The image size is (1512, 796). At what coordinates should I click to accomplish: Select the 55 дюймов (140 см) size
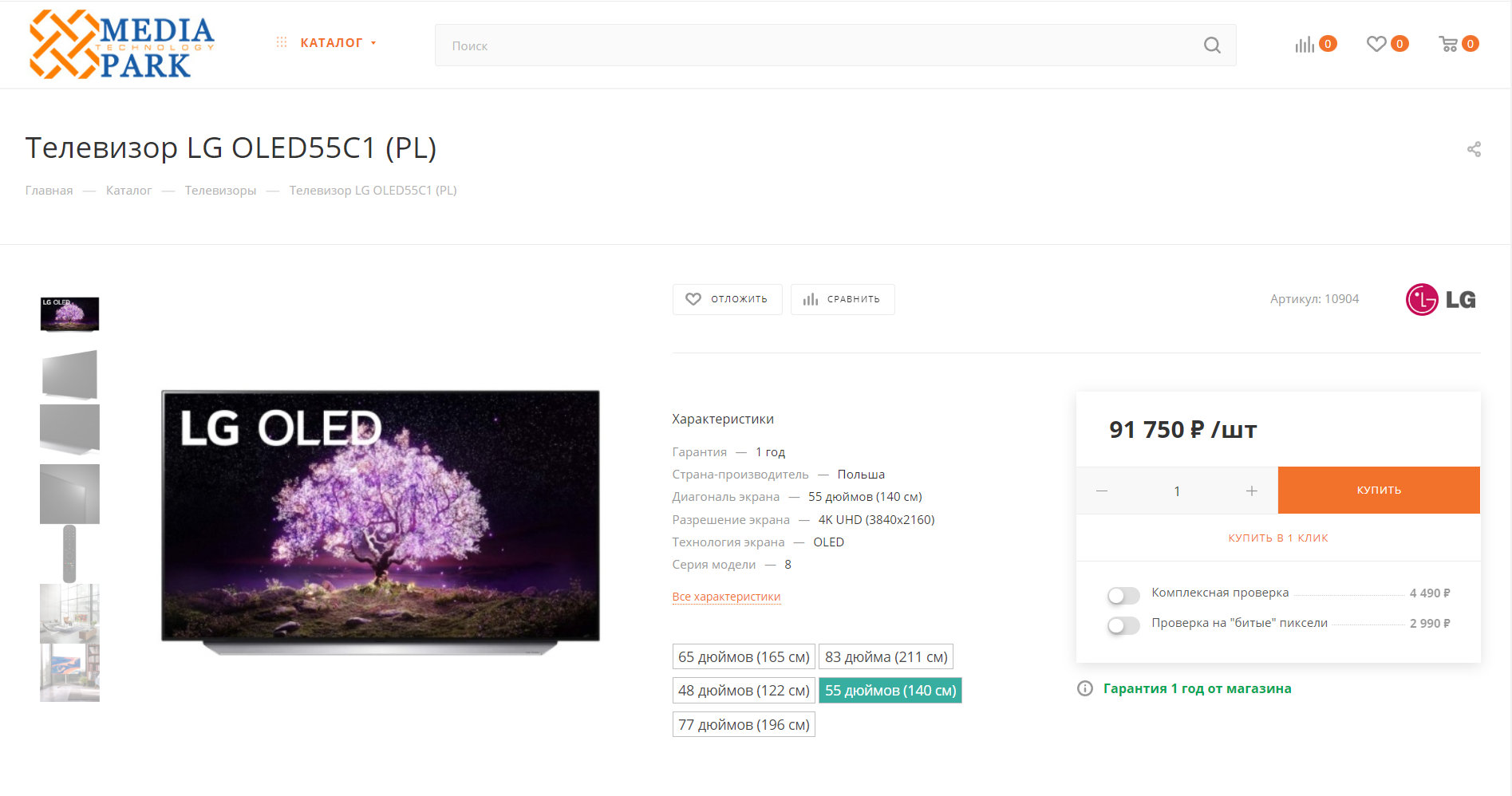(890, 691)
